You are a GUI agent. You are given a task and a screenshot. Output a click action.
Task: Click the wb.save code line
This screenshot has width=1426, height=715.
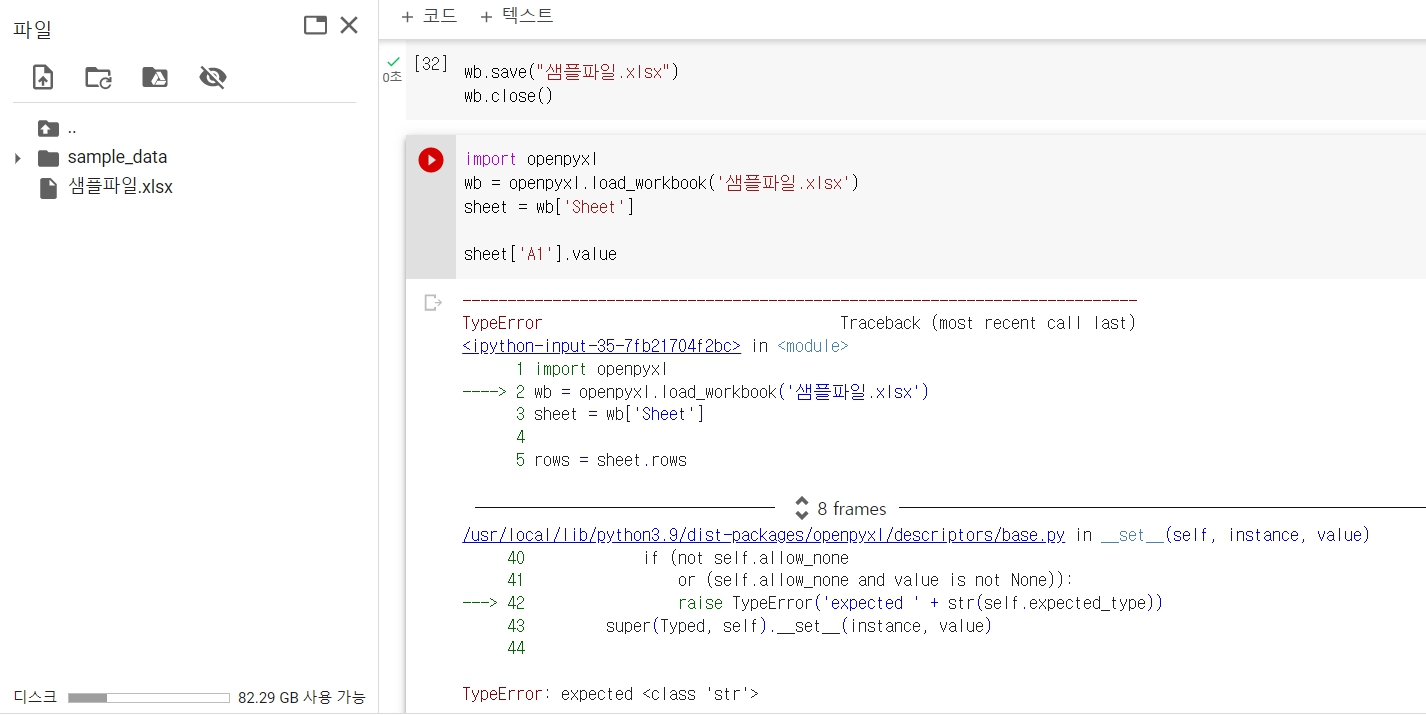tap(571, 72)
